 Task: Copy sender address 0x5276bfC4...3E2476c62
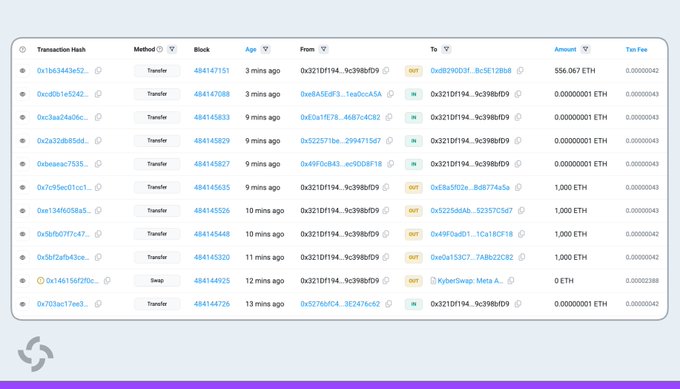tap(389, 304)
